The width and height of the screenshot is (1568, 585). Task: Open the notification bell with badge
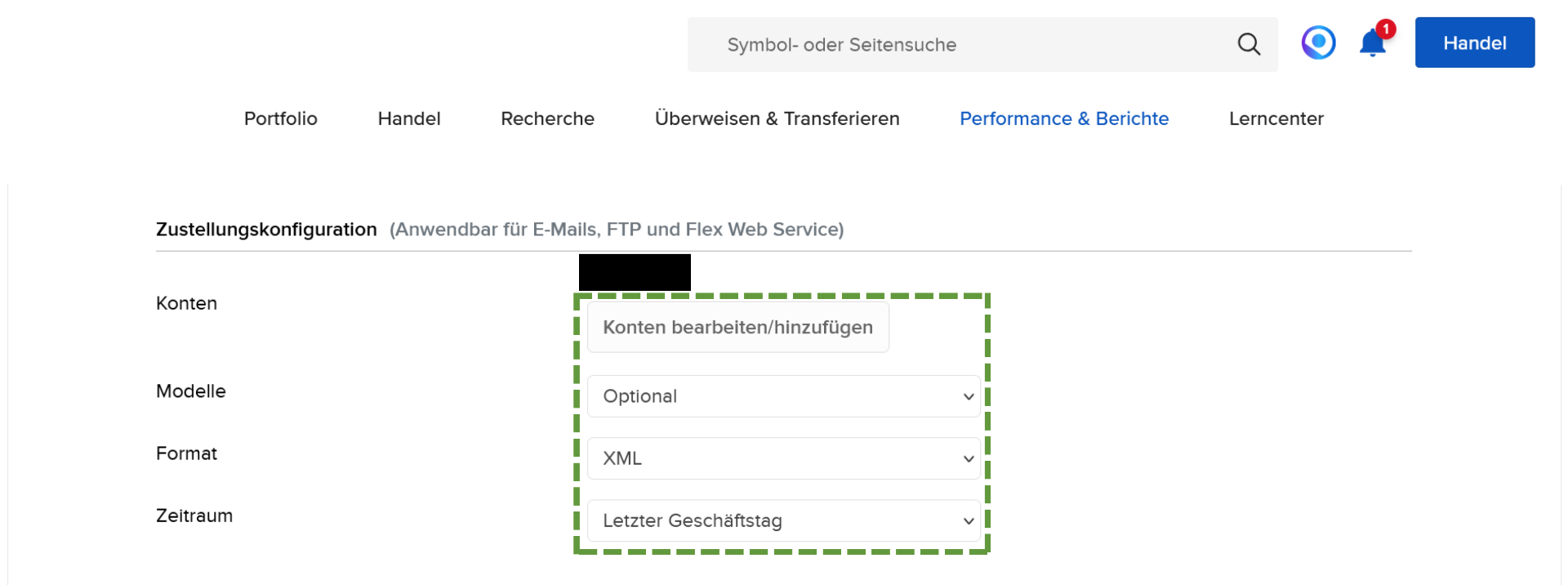[1371, 44]
